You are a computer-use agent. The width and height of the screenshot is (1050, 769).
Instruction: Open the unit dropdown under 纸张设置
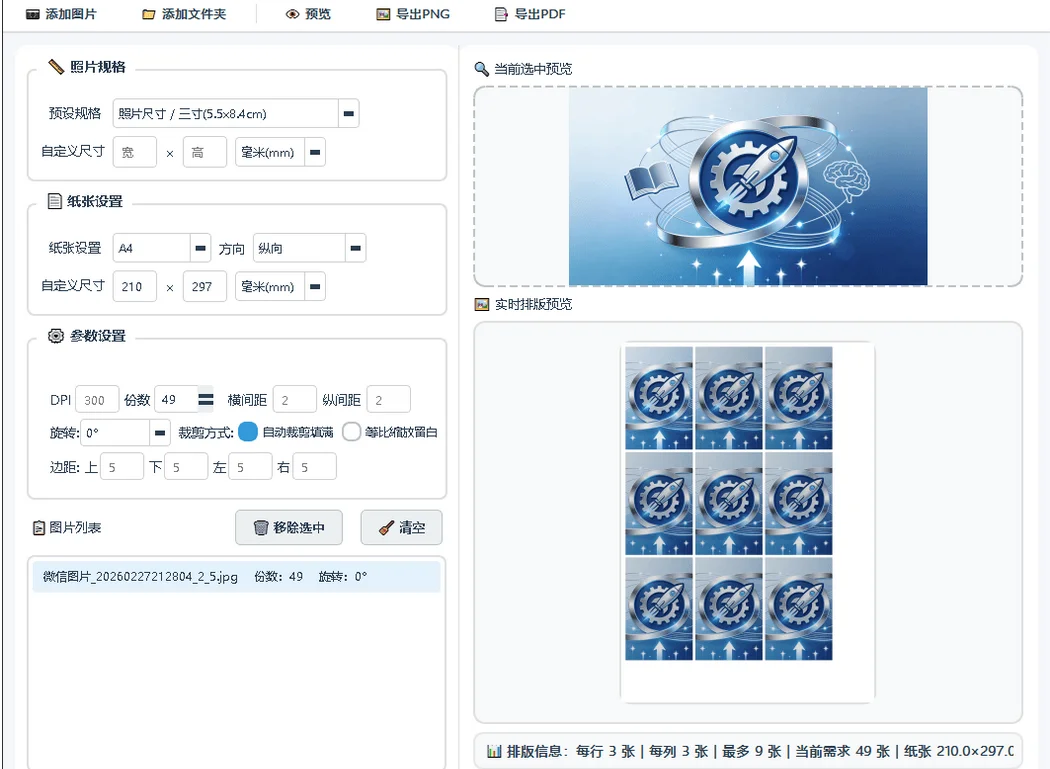click(x=280, y=287)
